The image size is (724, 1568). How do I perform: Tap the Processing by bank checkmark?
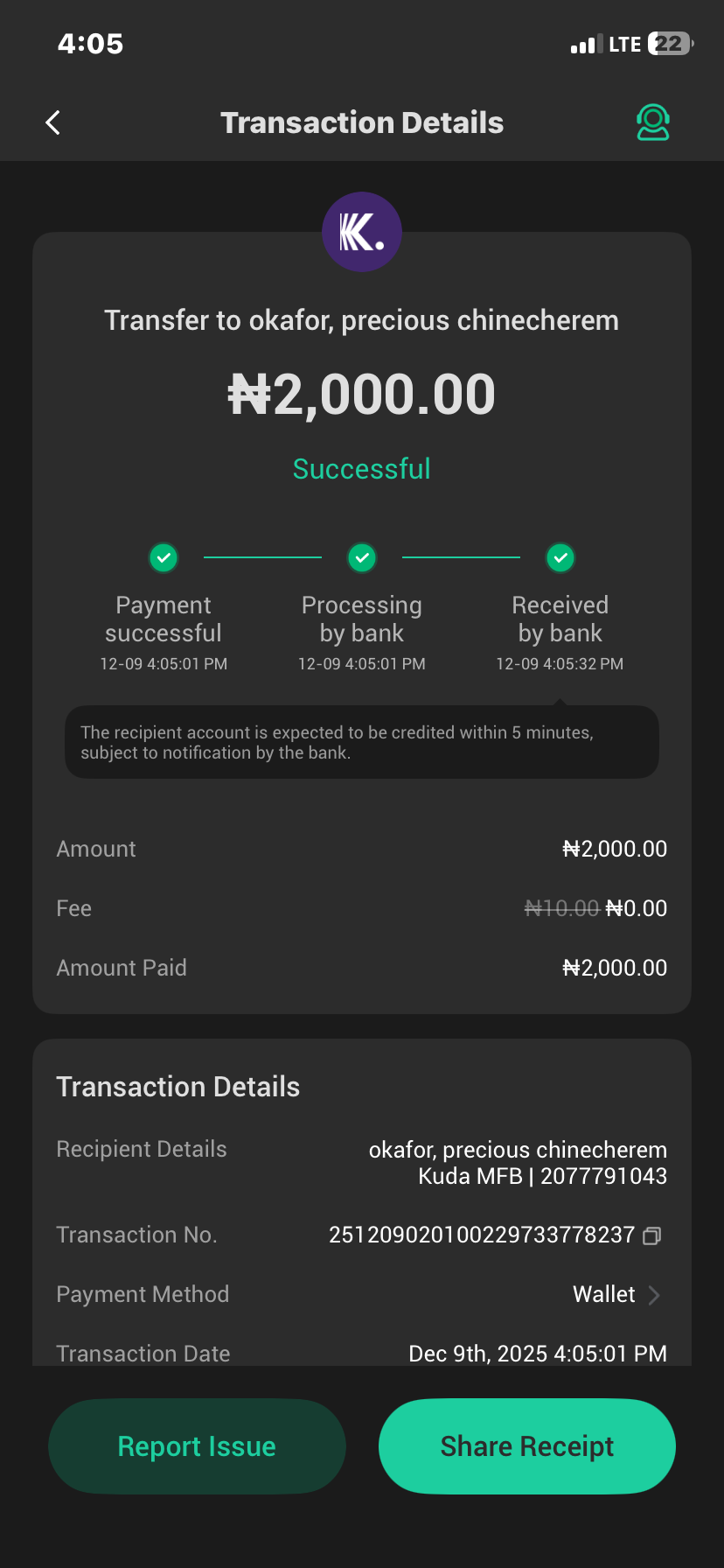coord(362,557)
